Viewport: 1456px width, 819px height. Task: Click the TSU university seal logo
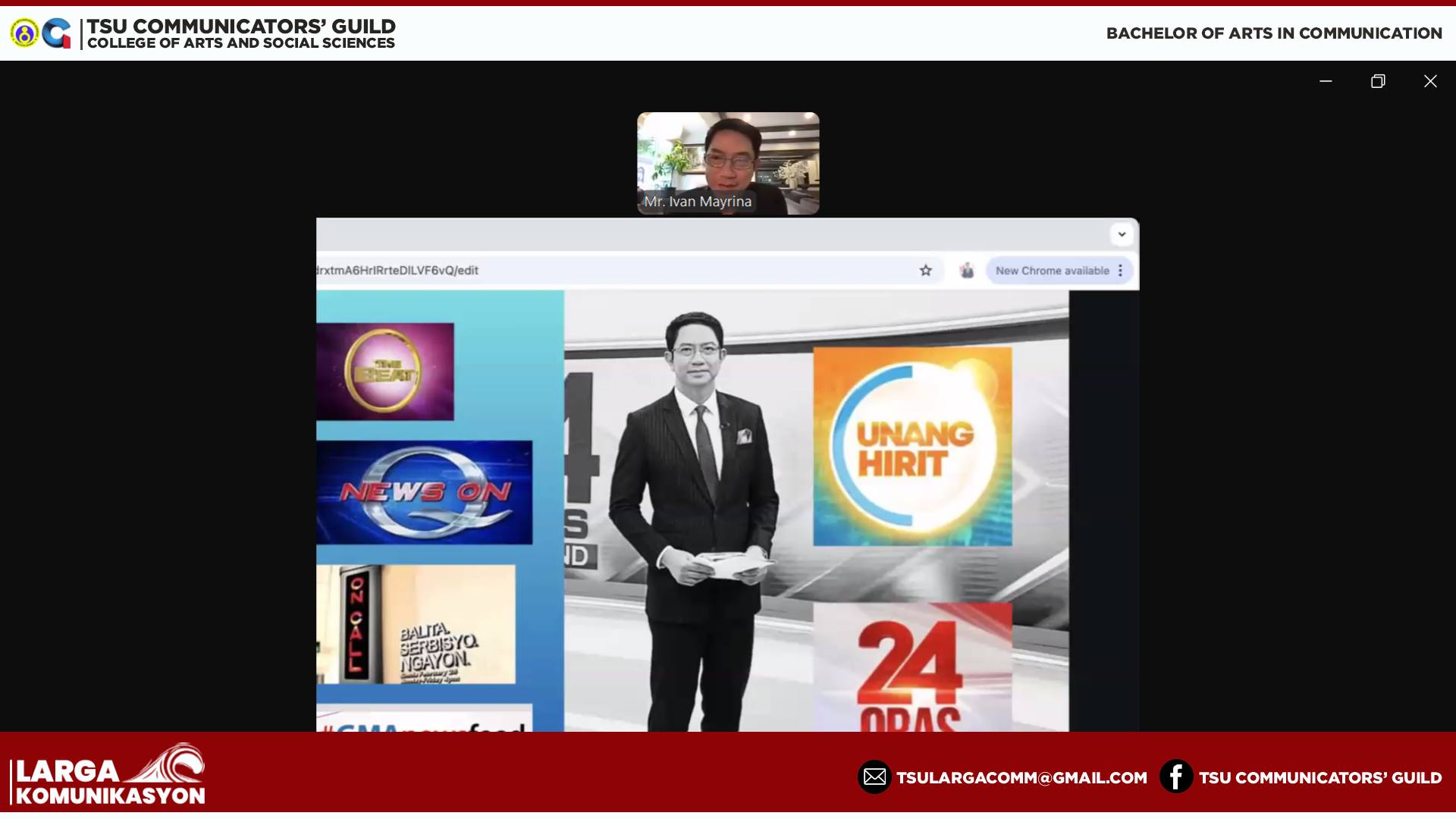pos(24,33)
